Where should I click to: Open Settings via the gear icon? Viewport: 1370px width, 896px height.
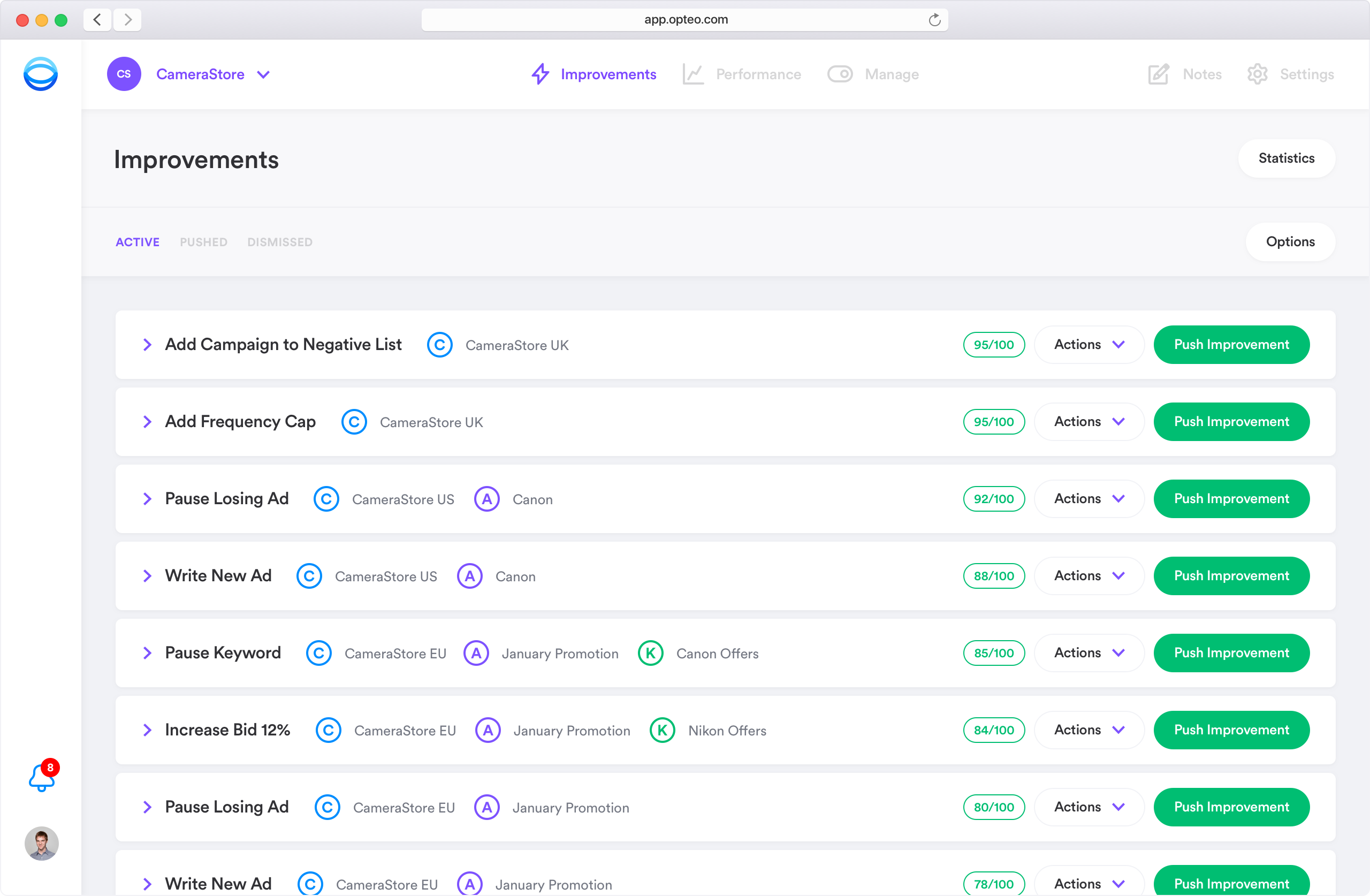pos(1257,74)
